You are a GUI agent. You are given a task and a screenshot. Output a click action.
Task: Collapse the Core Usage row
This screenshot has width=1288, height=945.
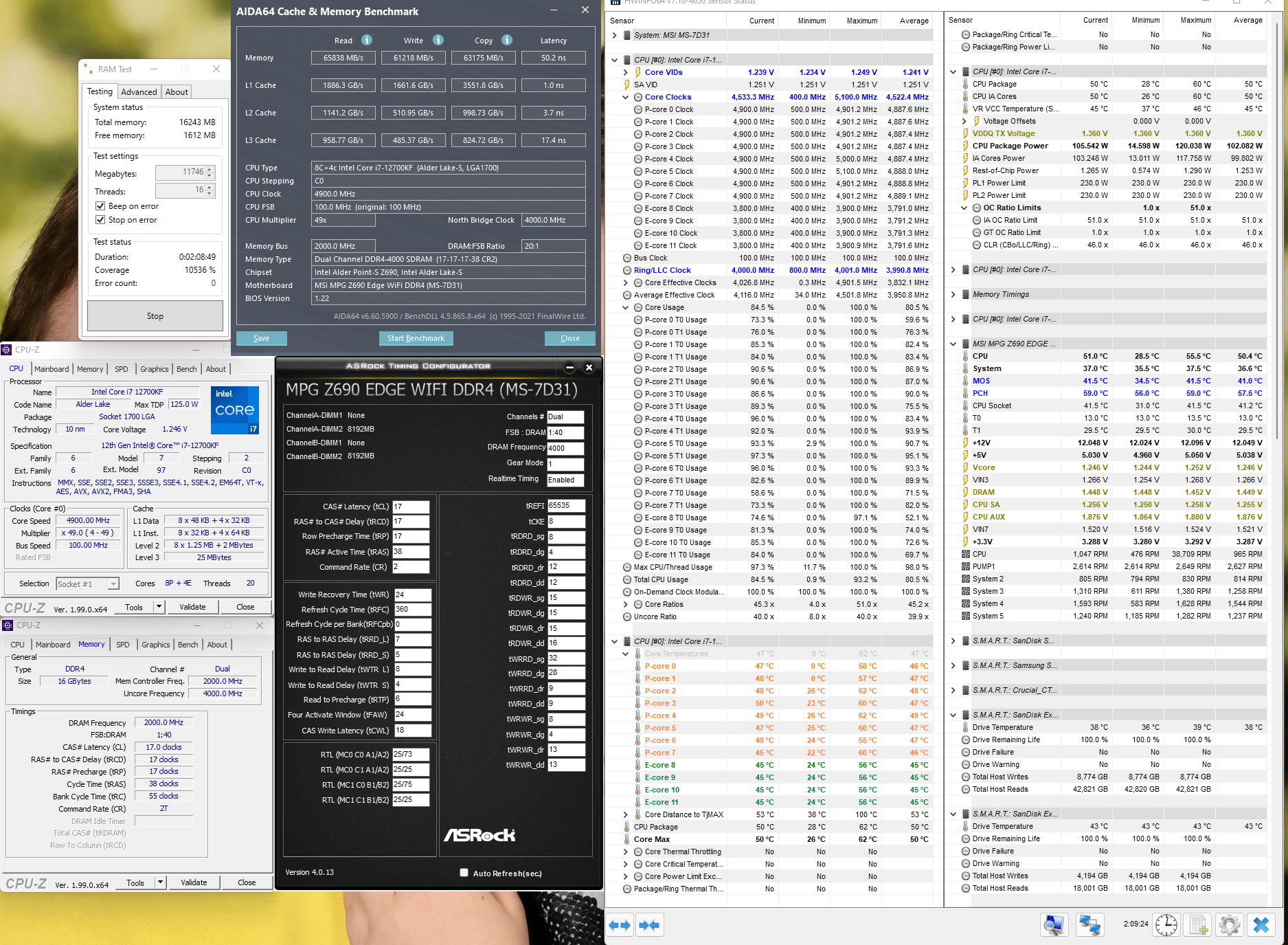click(x=626, y=307)
